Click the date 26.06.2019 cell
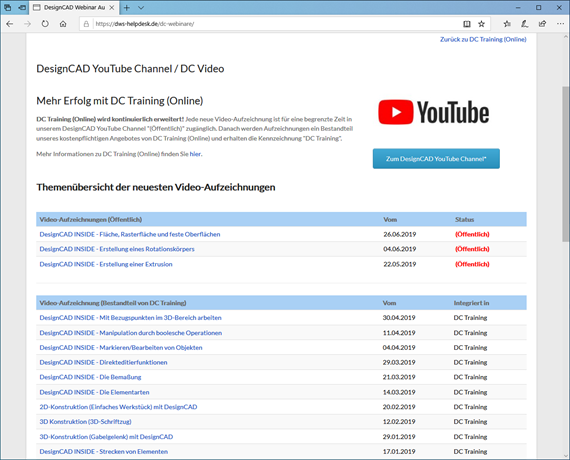This screenshot has height=460, width=570. (400, 234)
